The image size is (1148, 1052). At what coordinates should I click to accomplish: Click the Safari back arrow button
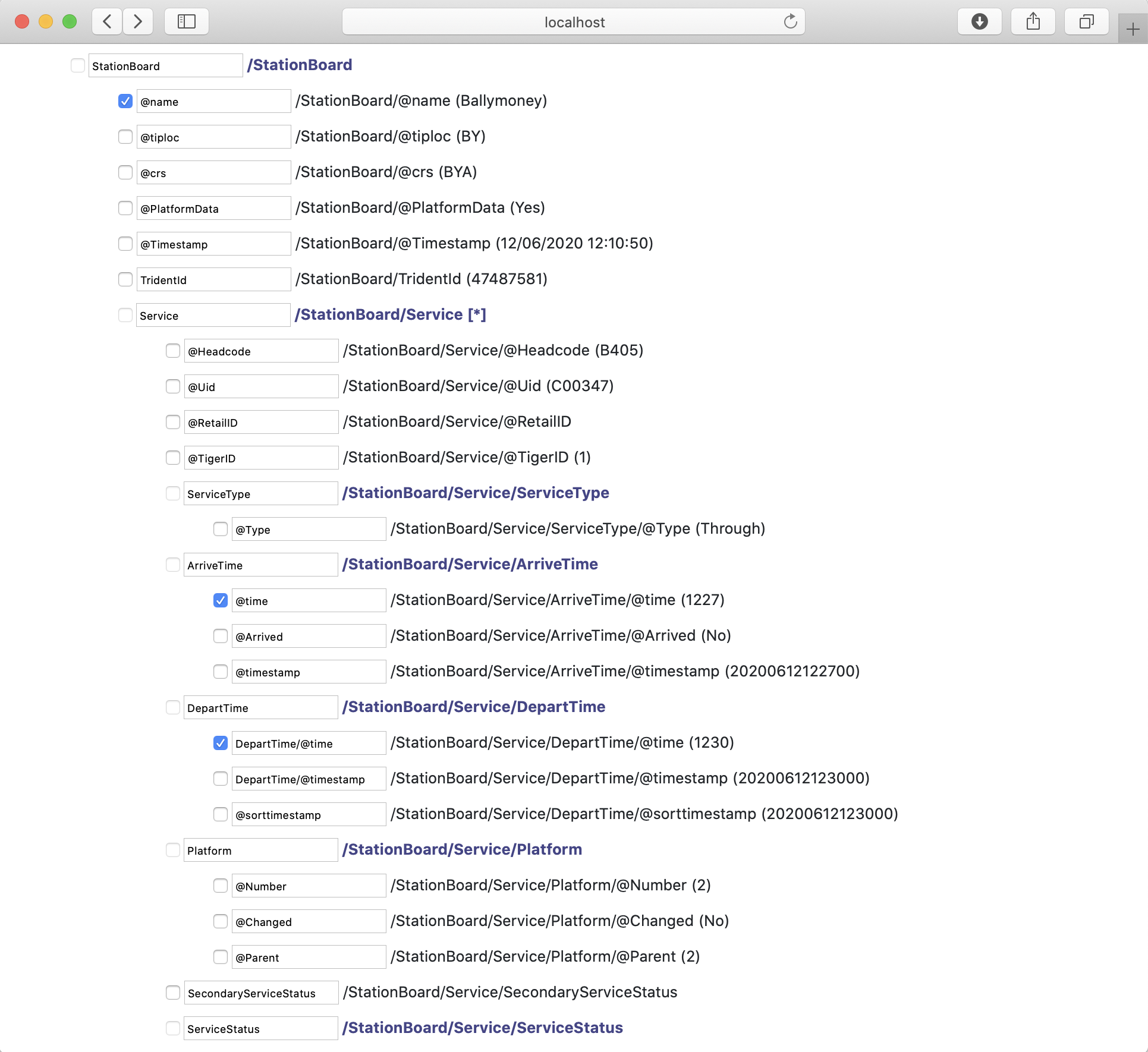[x=108, y=22]
